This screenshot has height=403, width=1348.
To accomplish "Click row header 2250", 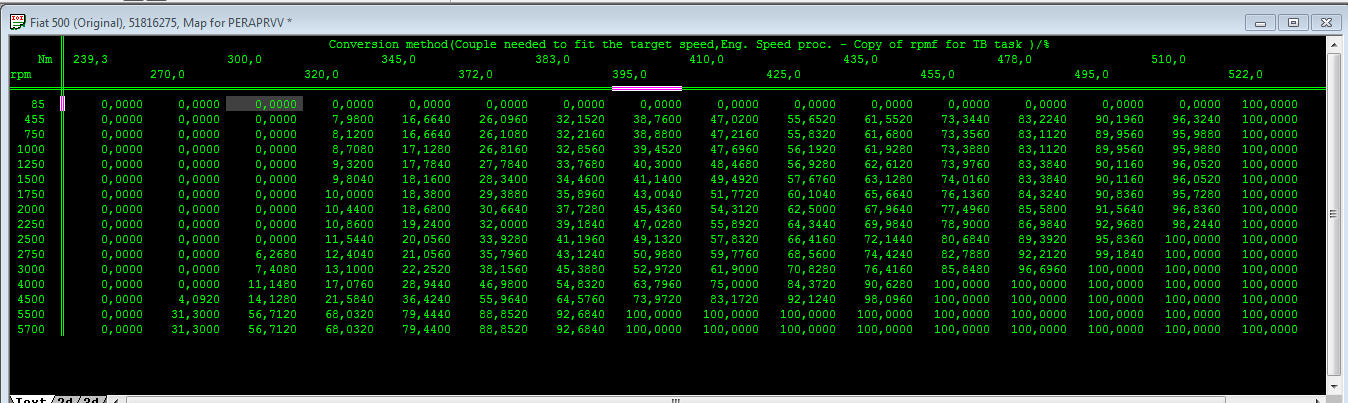I will 31,224.
